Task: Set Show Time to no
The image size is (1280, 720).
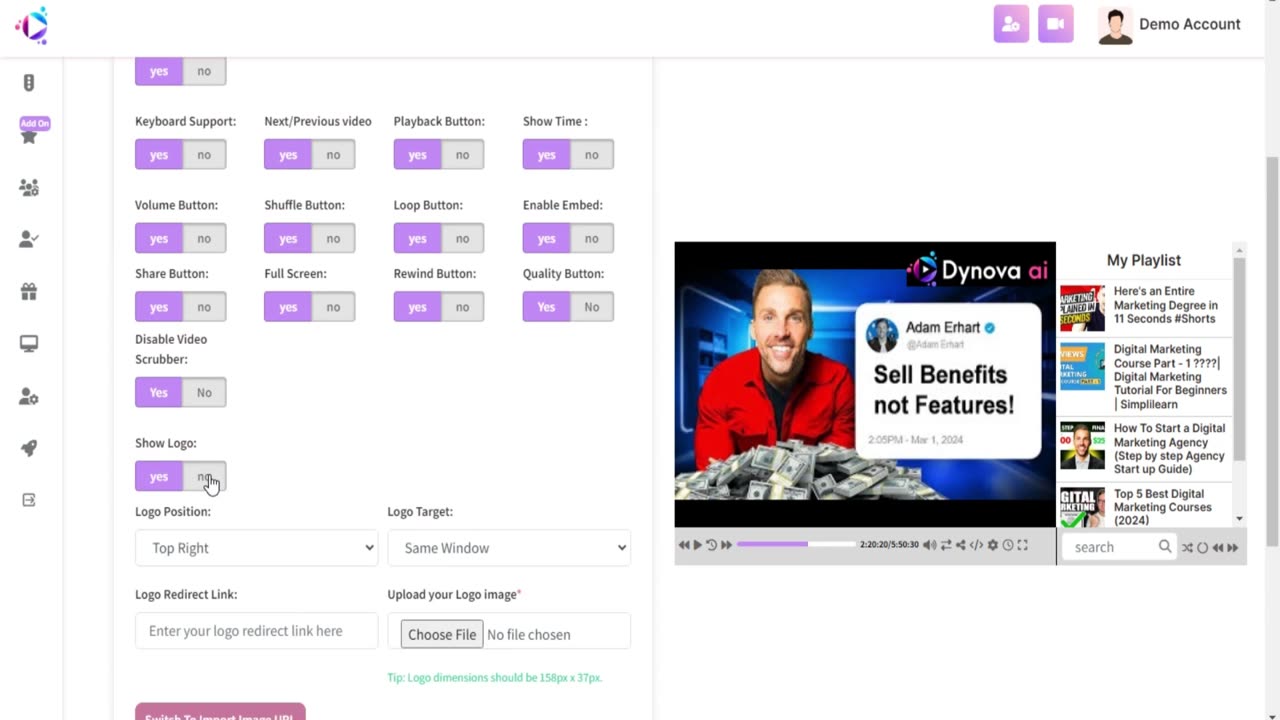Action: tap(591, 154)
